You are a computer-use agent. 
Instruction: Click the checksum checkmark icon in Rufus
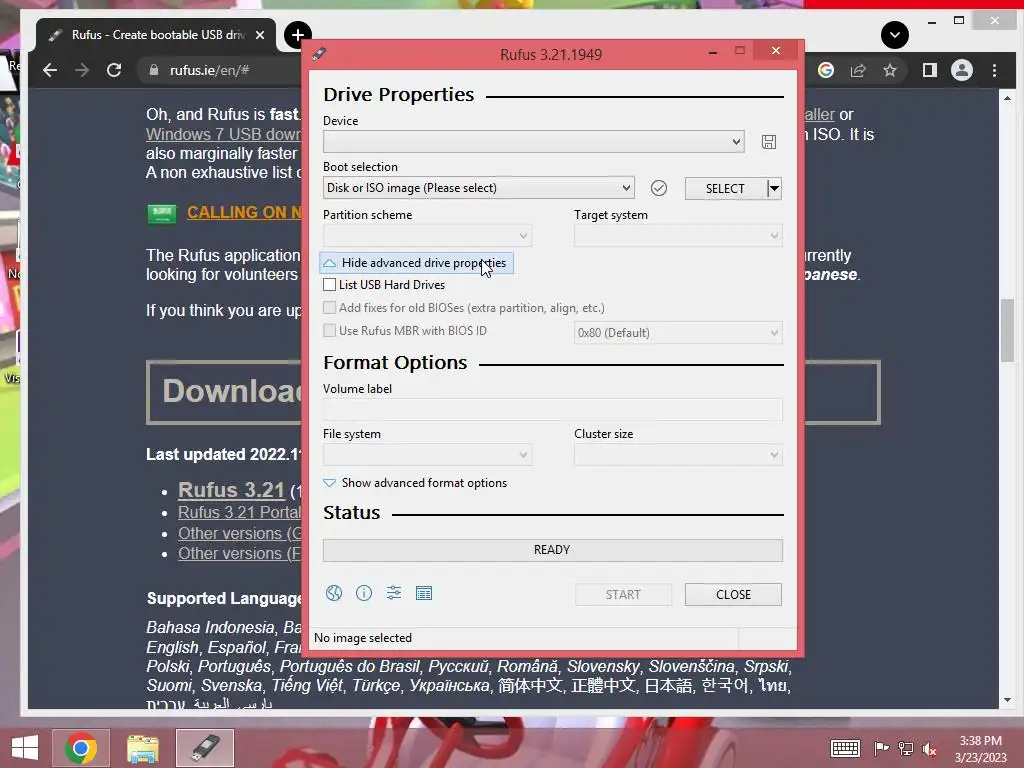pos(659,188)
